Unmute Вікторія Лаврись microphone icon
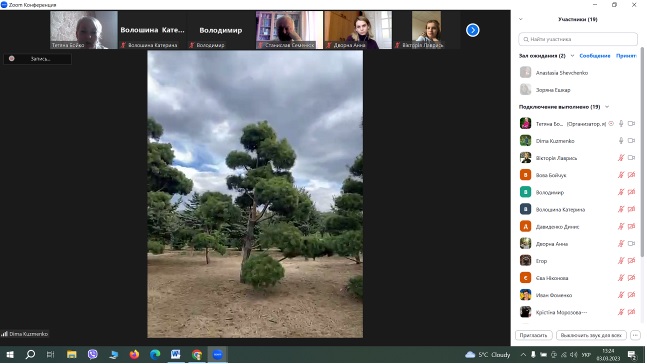This screenshot has width=647, height=364. (621, 158)
